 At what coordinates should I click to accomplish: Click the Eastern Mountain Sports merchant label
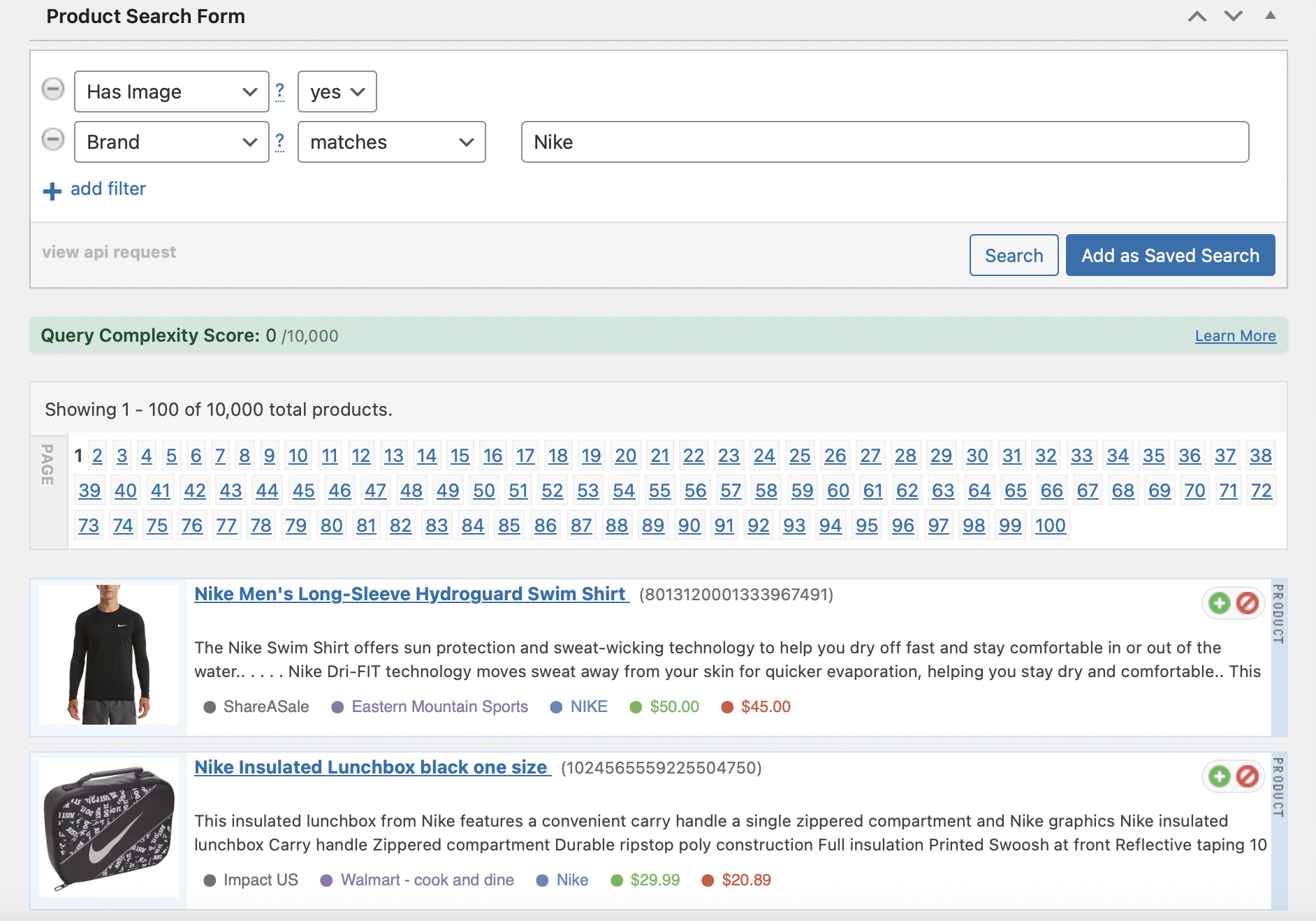440,706
